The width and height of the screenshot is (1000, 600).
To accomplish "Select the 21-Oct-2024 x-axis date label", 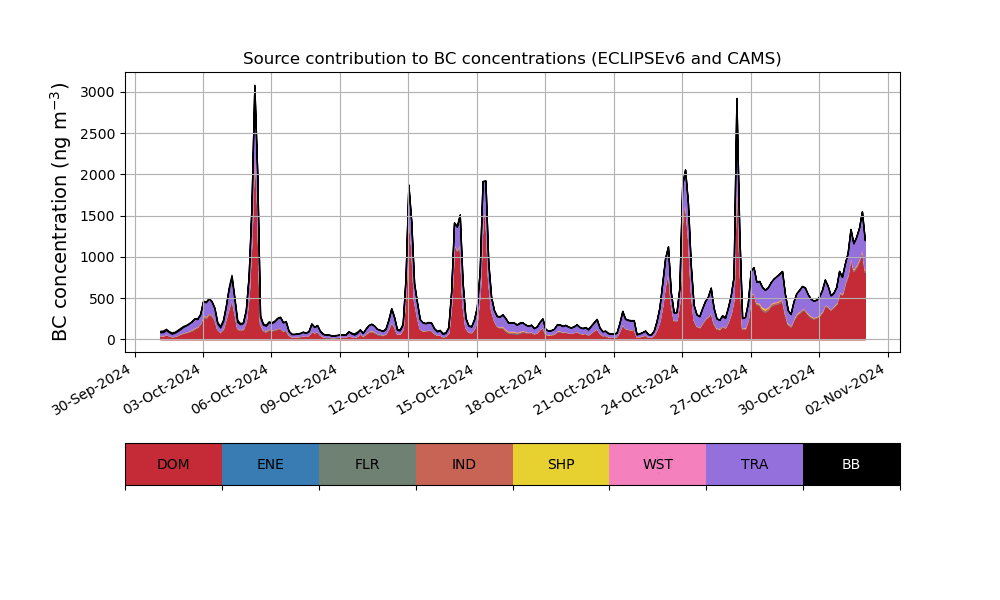I will coord(571,390).
